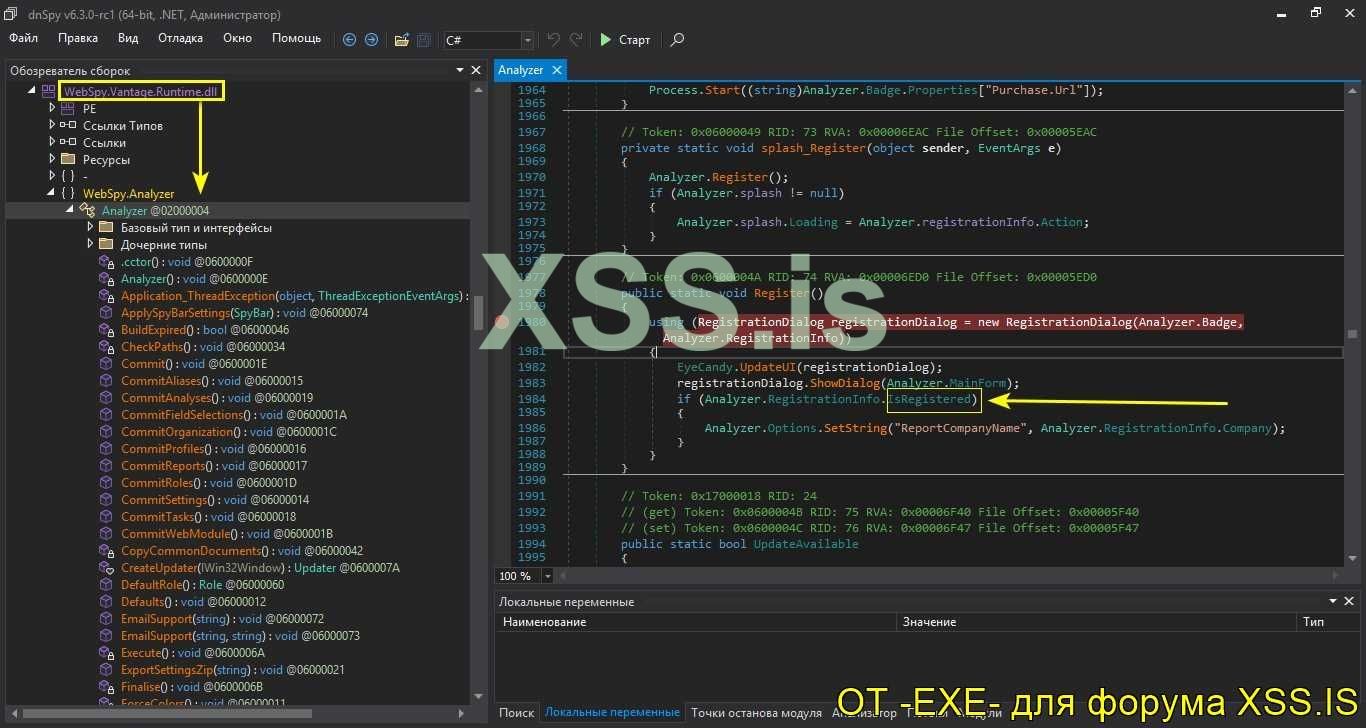Open the Окно menu
The width and height of the screenshot is (1366, 728).
click(x=237, y=39)
